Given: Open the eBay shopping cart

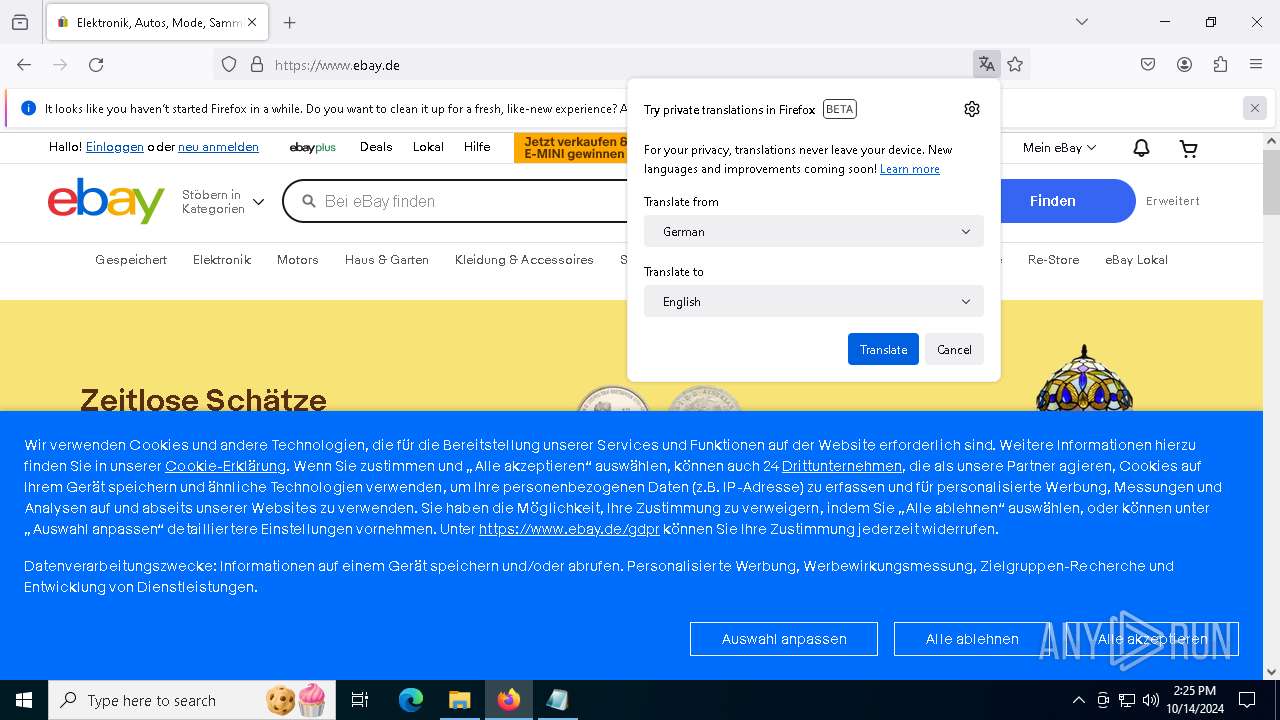Looking at the screenshot, I should 1189,148.
